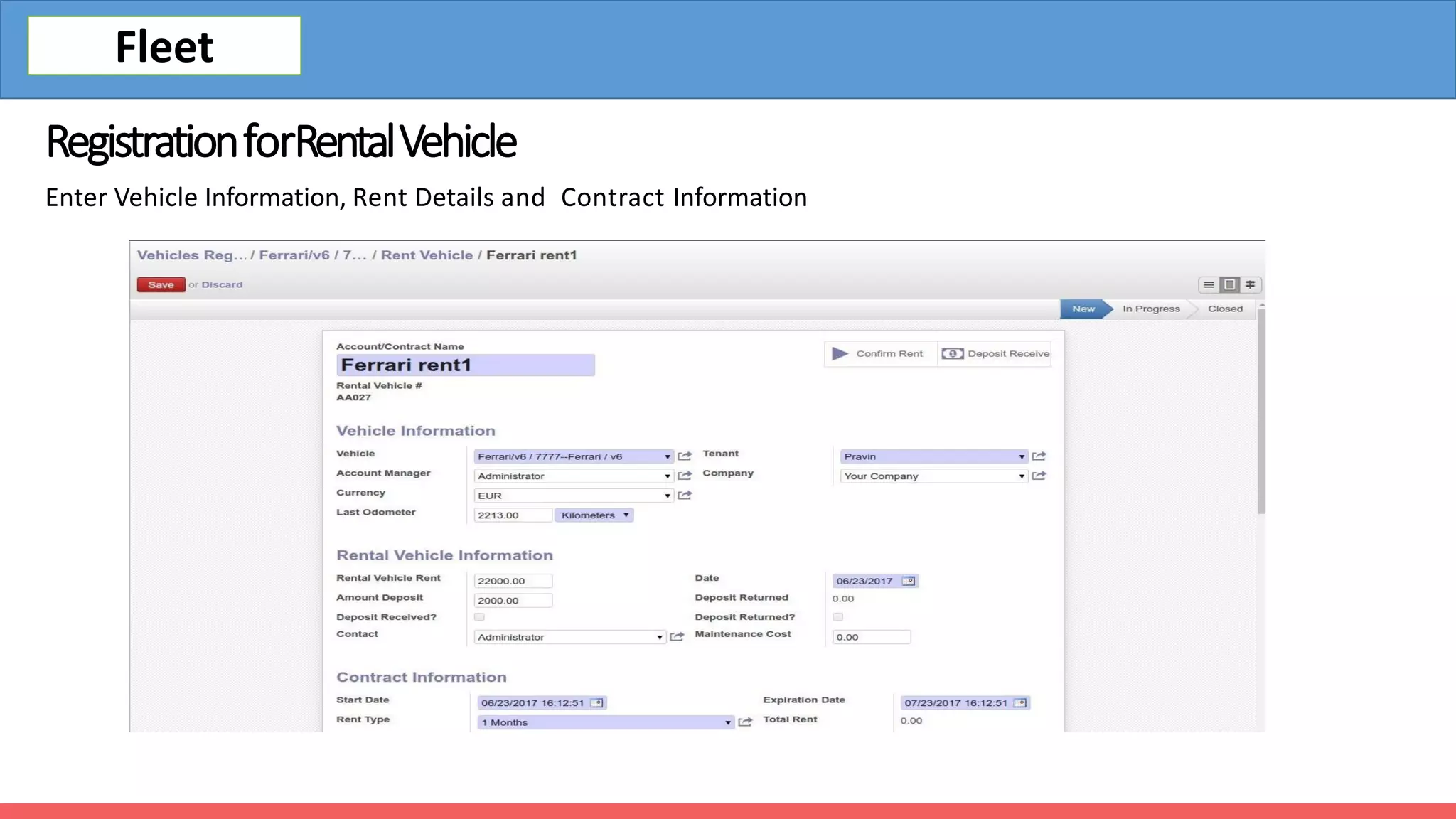
Task: Click Vehicle Information section heading
Action: click(x=415, y=431)
